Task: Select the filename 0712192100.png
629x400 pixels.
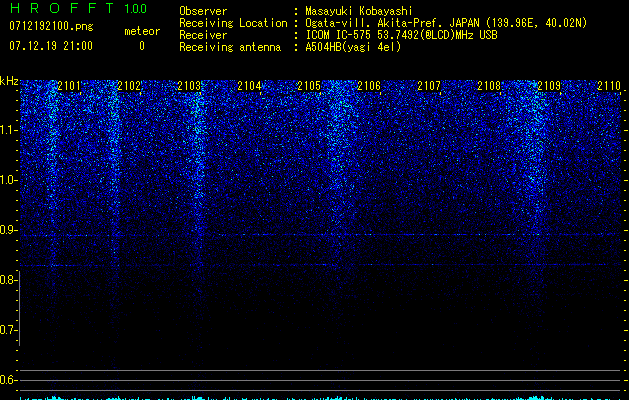Action: pos(51,27)
